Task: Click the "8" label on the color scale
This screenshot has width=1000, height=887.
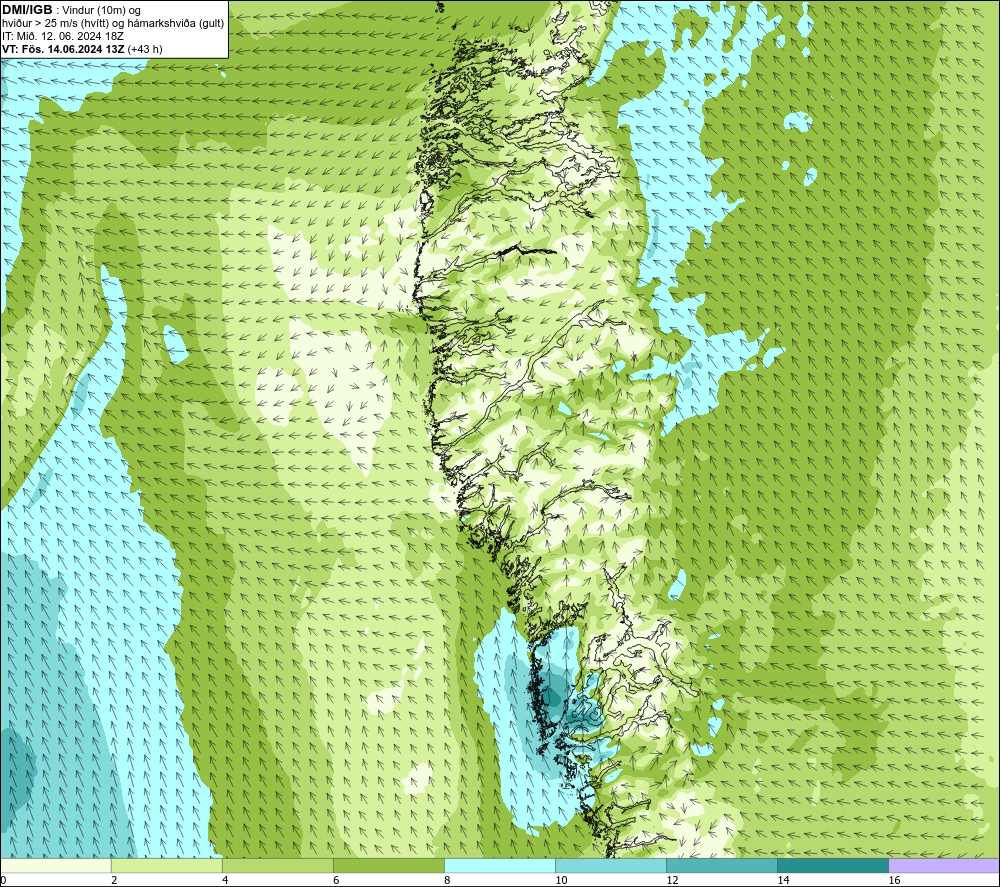Action: pos(447,881)
